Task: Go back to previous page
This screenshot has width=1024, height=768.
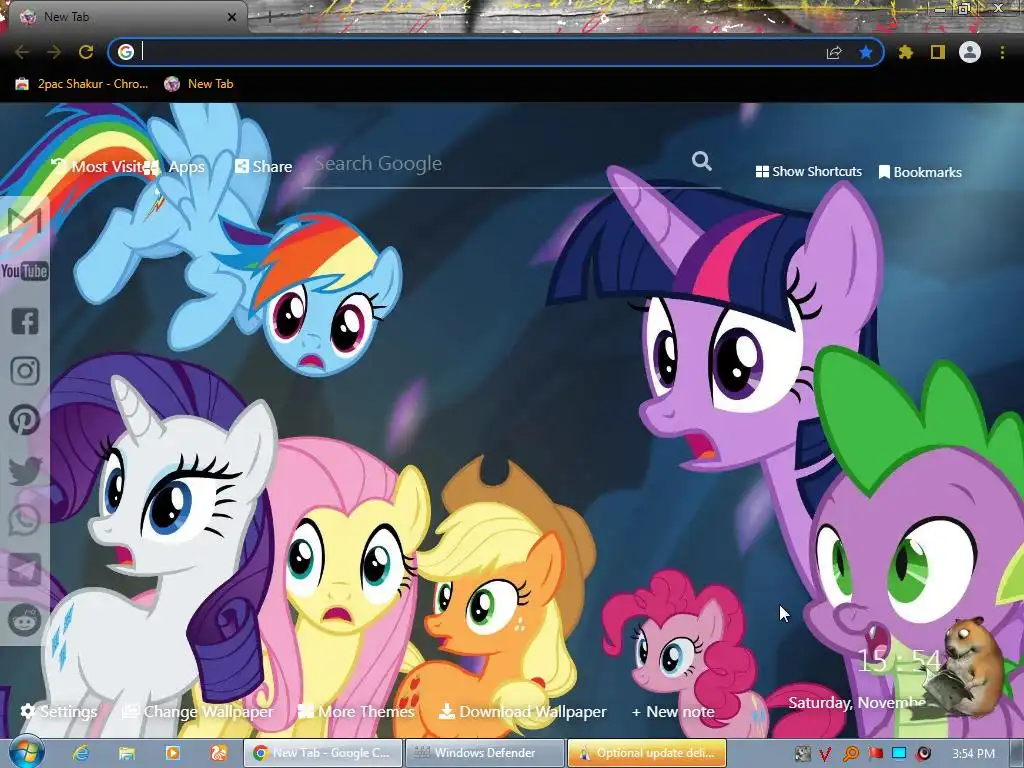Action: coord(22,52)
